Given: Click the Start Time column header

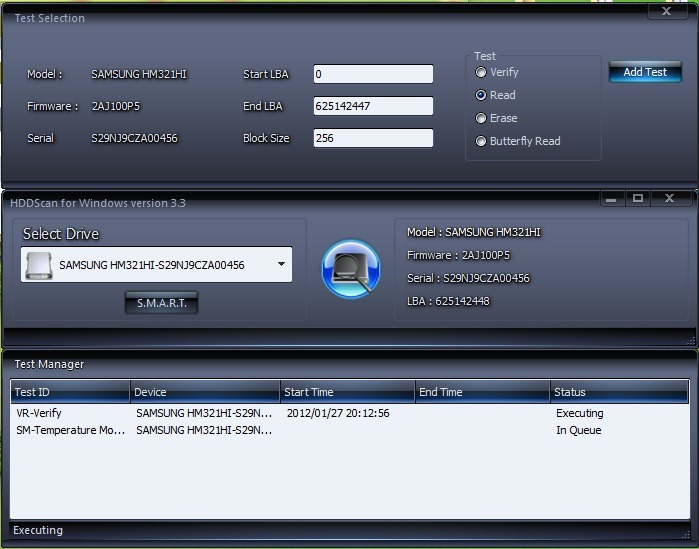Looking at the screenshot, I should 346,392.
